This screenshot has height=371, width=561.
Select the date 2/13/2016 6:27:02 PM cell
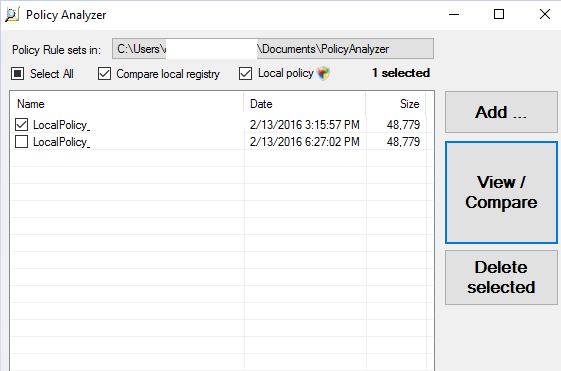coord(304,142)
